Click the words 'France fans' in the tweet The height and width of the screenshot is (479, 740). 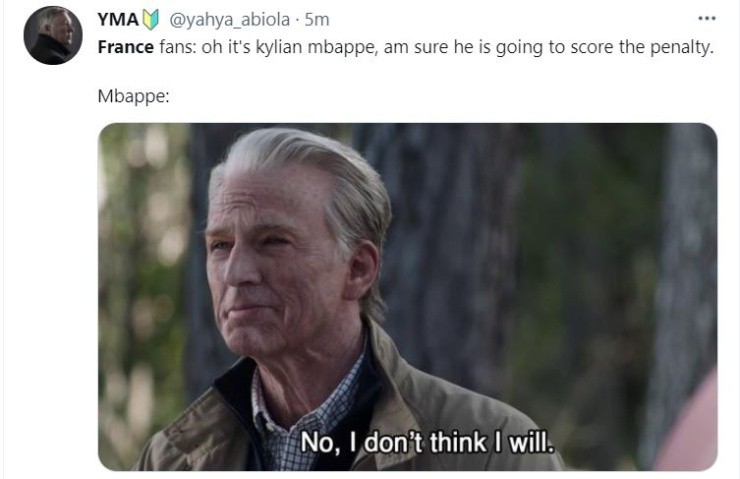[x=147, y=47]
